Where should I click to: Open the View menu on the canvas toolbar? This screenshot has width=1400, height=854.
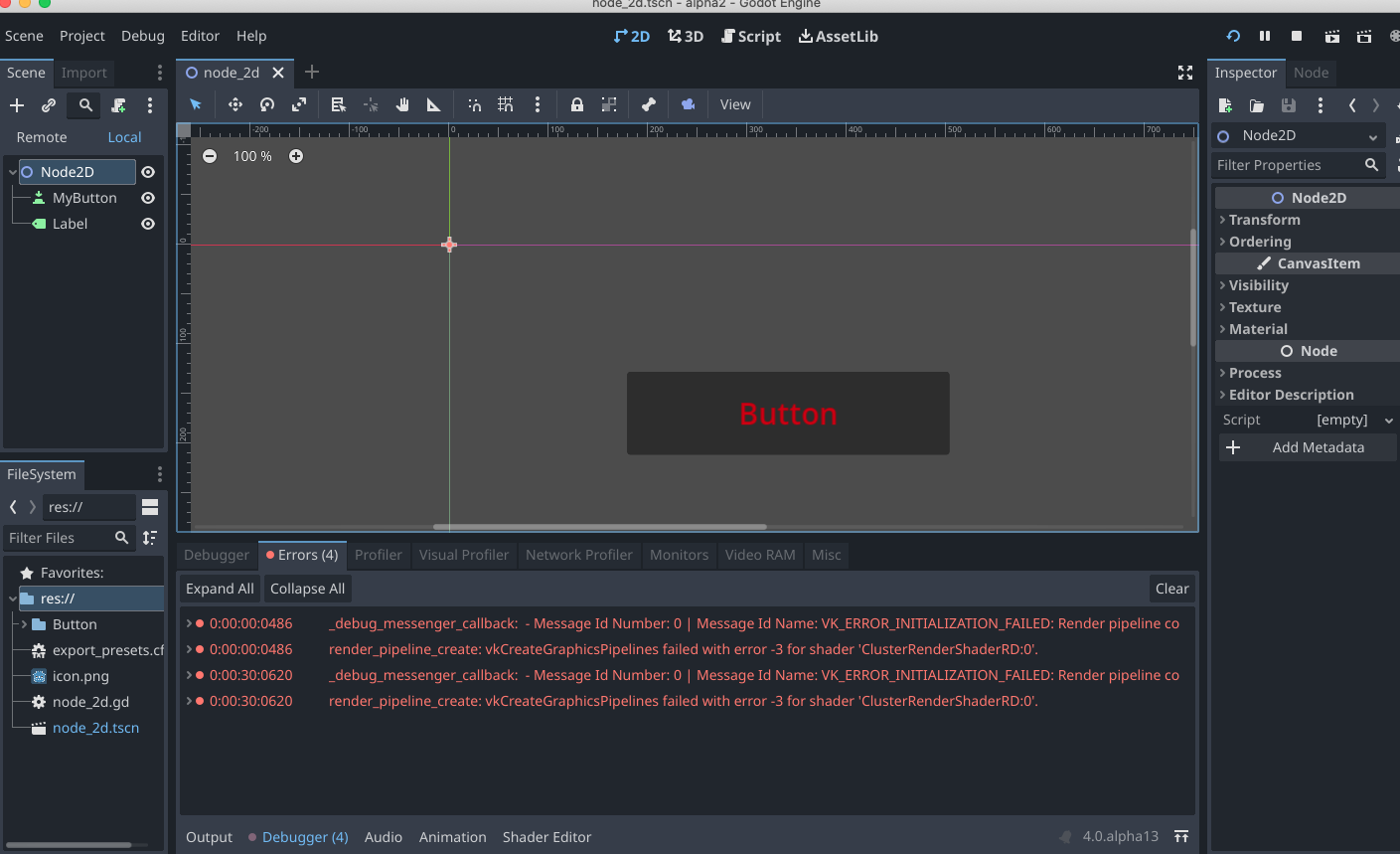pyautogui.click(x=735, y=104)
